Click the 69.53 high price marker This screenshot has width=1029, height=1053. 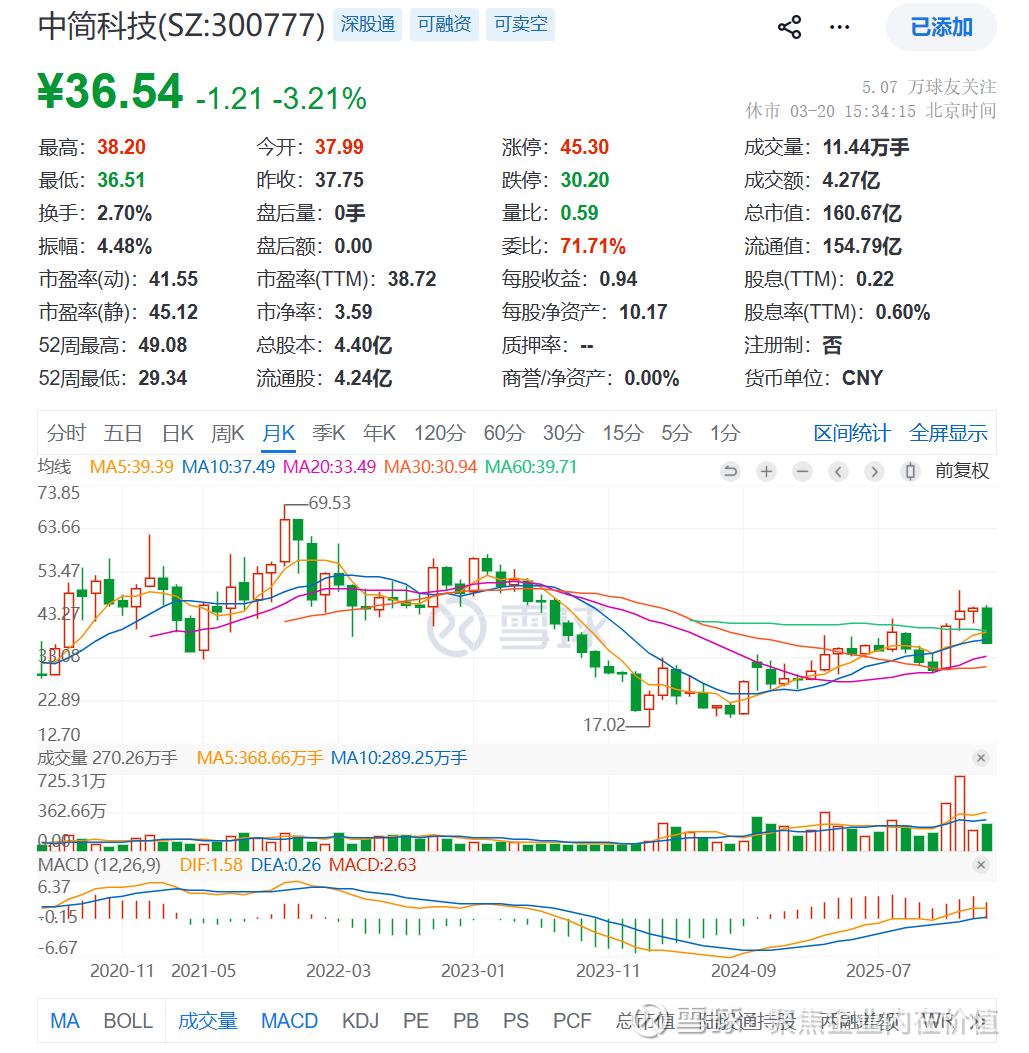(329, 503)
